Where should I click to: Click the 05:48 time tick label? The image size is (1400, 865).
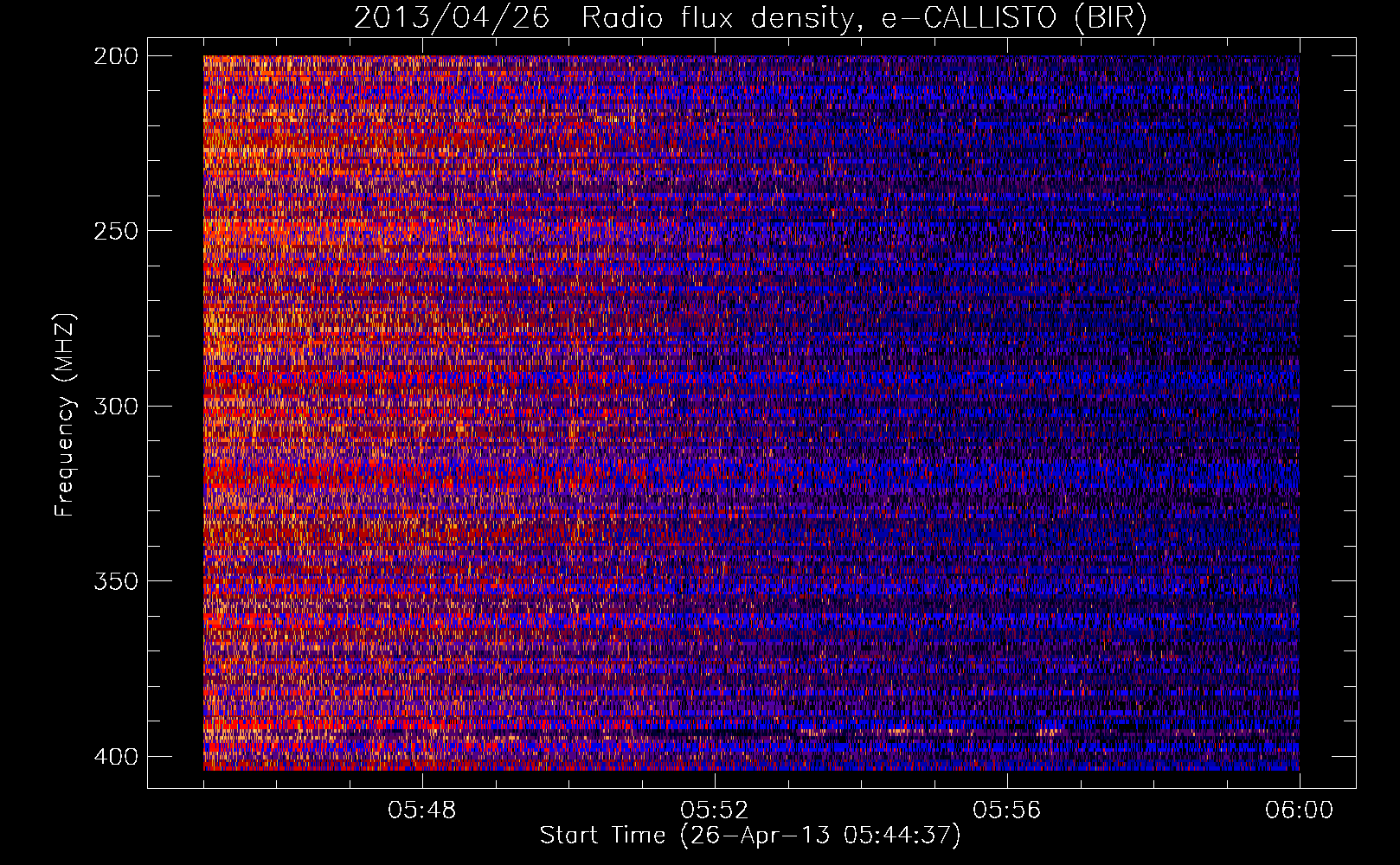[422, 811]
